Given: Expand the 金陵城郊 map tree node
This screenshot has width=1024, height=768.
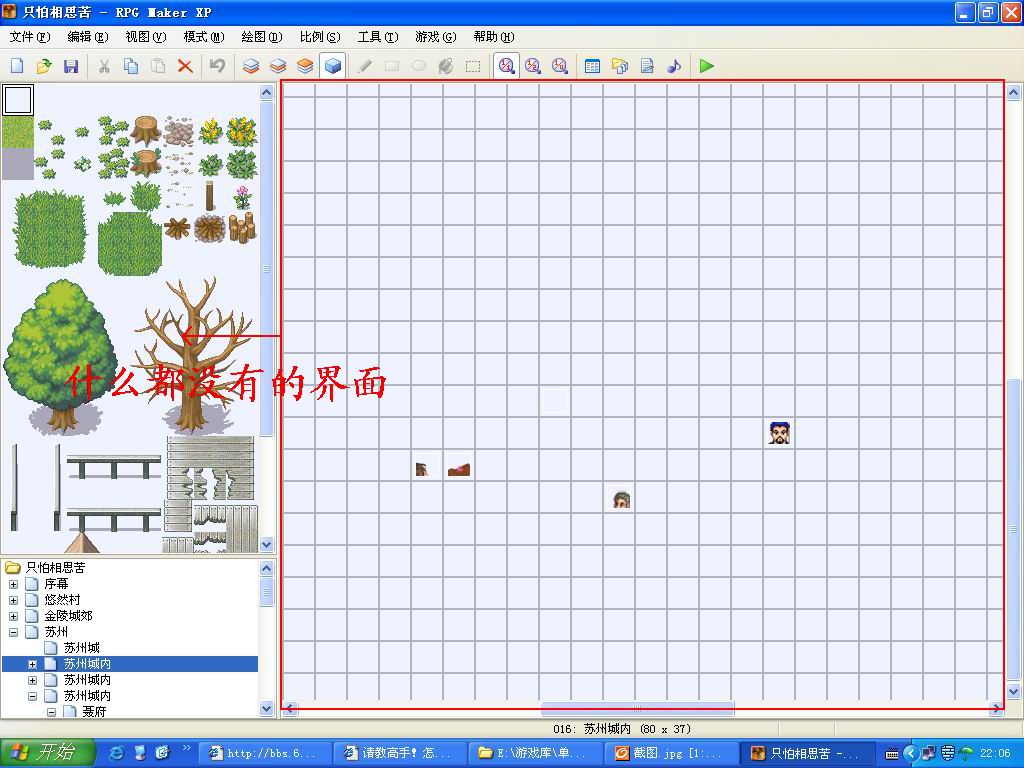Looking at the screenshot, I should click(x=13, y=616).
